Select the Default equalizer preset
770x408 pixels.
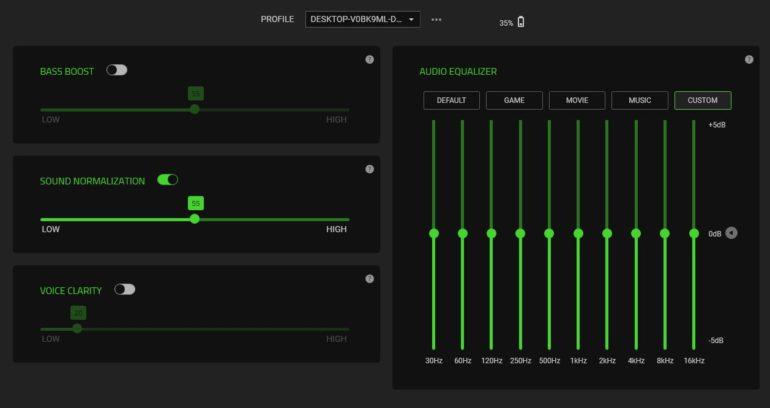click(451, 100)
